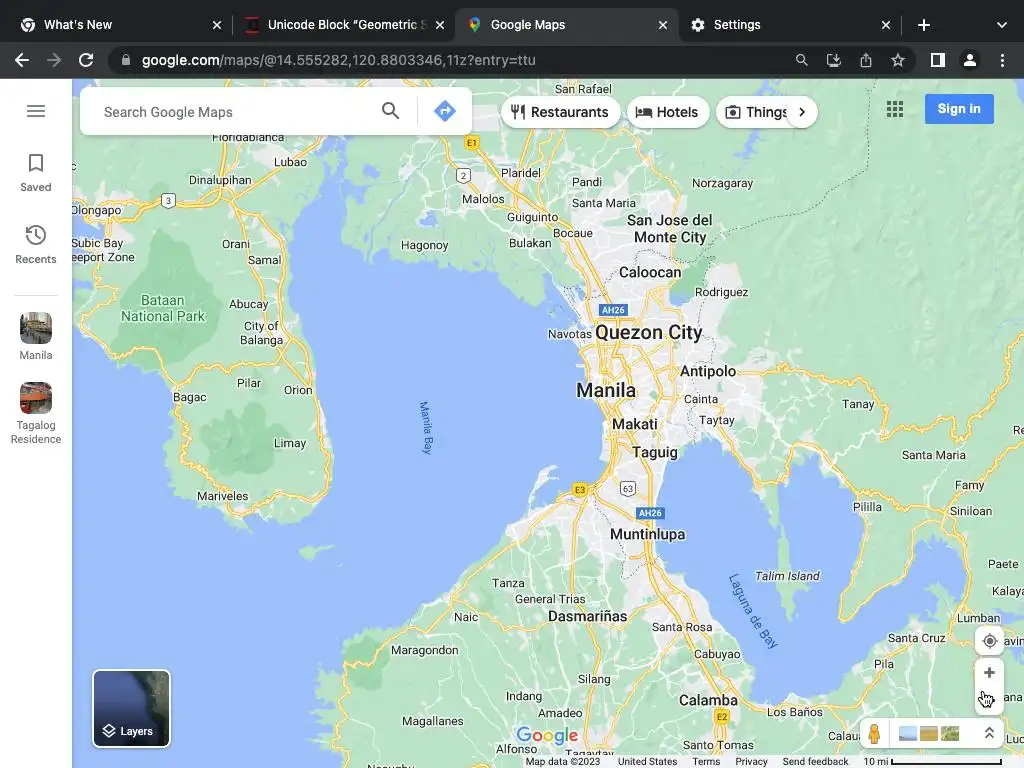
Task: Click the San Jose del Monte City label
Action: [670, 229]
